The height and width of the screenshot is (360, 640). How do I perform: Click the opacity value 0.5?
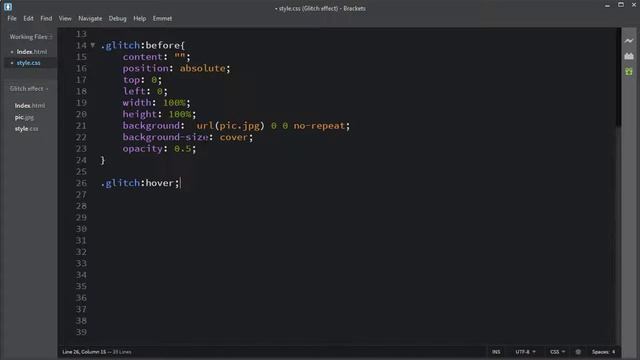[x=182, y=149]
